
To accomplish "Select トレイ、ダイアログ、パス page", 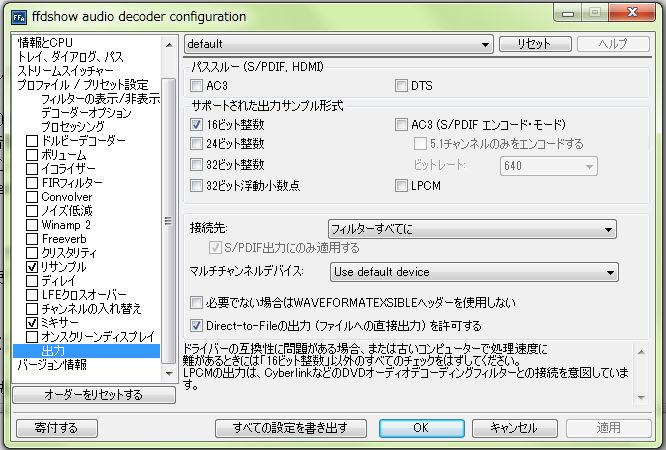I will [x=71, y=57].
